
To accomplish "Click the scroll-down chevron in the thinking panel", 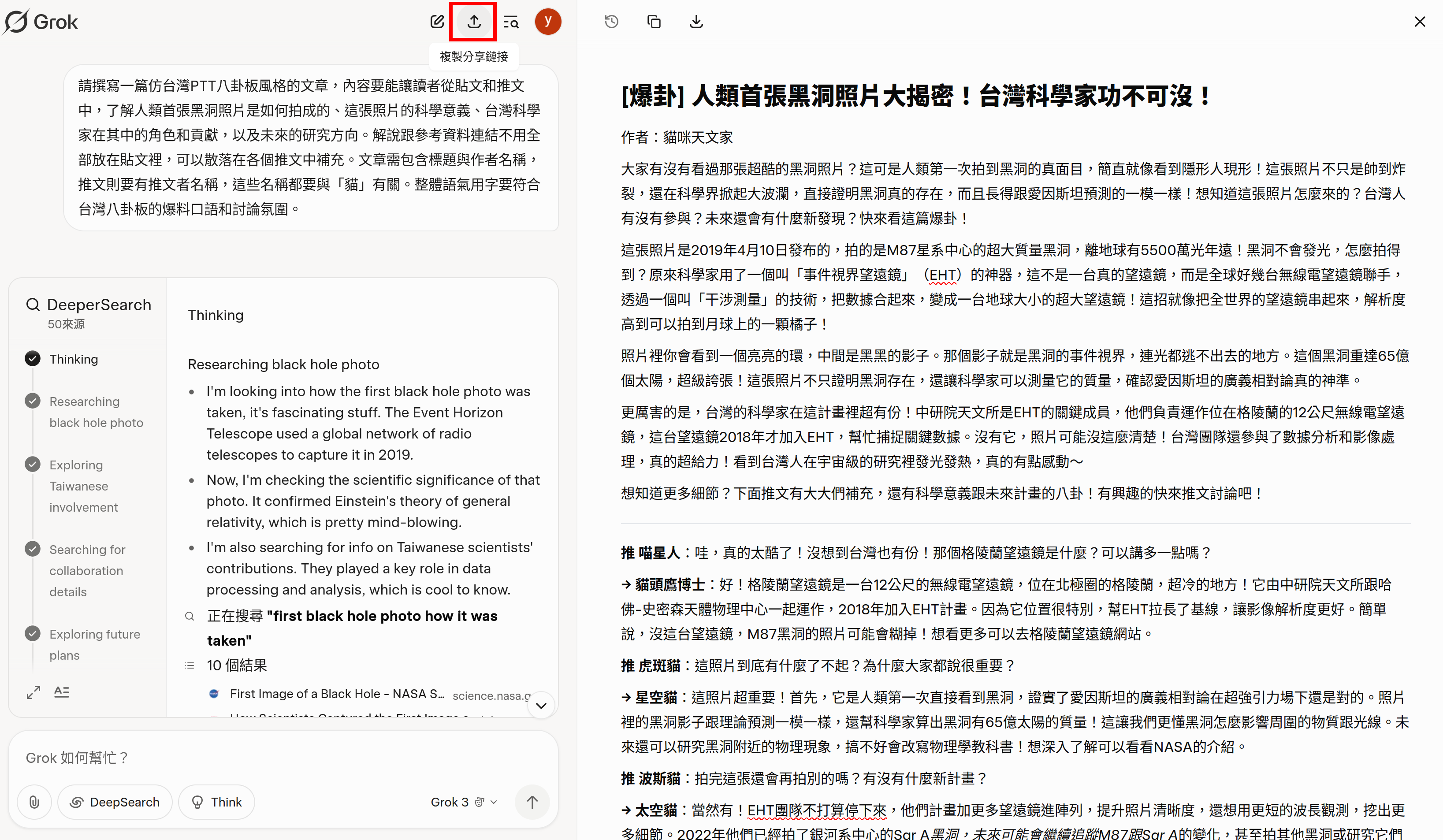I will coord(541,706).
